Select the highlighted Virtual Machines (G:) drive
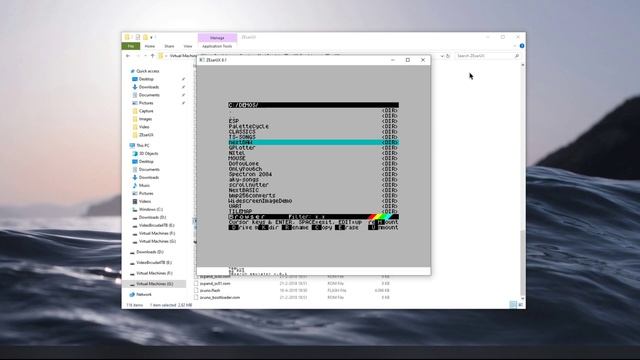This screenshot has height=360, width=640. point(154,284)
